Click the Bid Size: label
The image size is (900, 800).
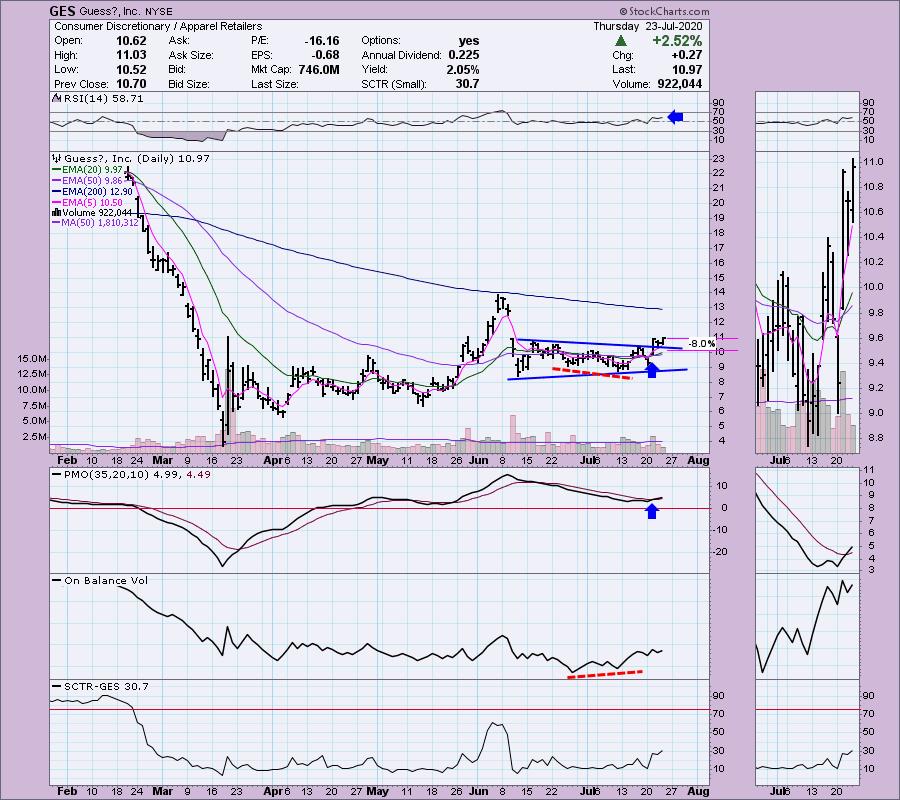point(189,84)
